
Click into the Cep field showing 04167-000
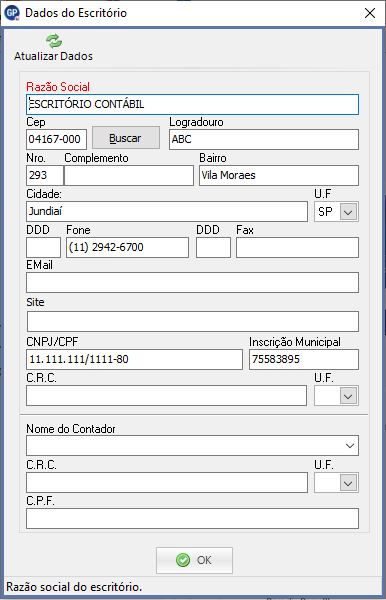(x=56, y=139)
